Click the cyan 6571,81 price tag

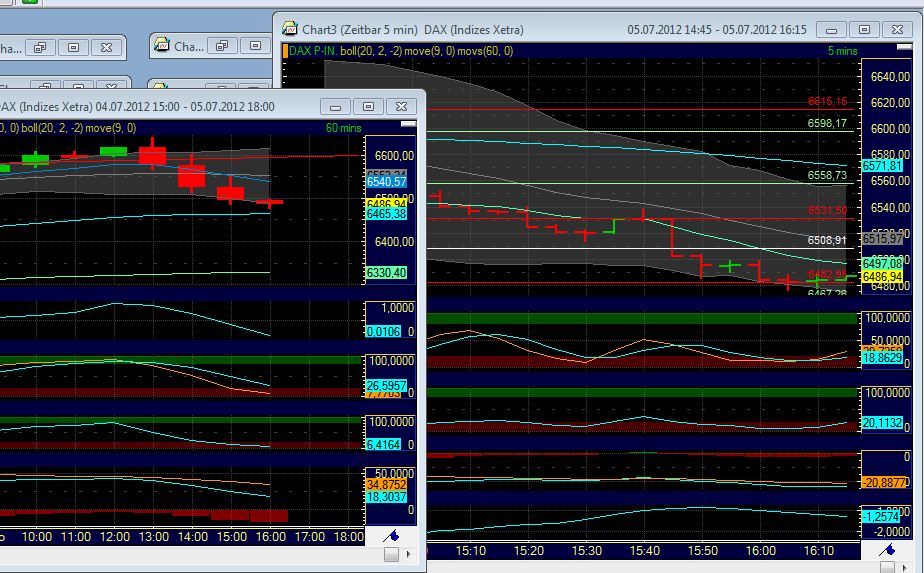pyautogui.click(x=882, y=166)
